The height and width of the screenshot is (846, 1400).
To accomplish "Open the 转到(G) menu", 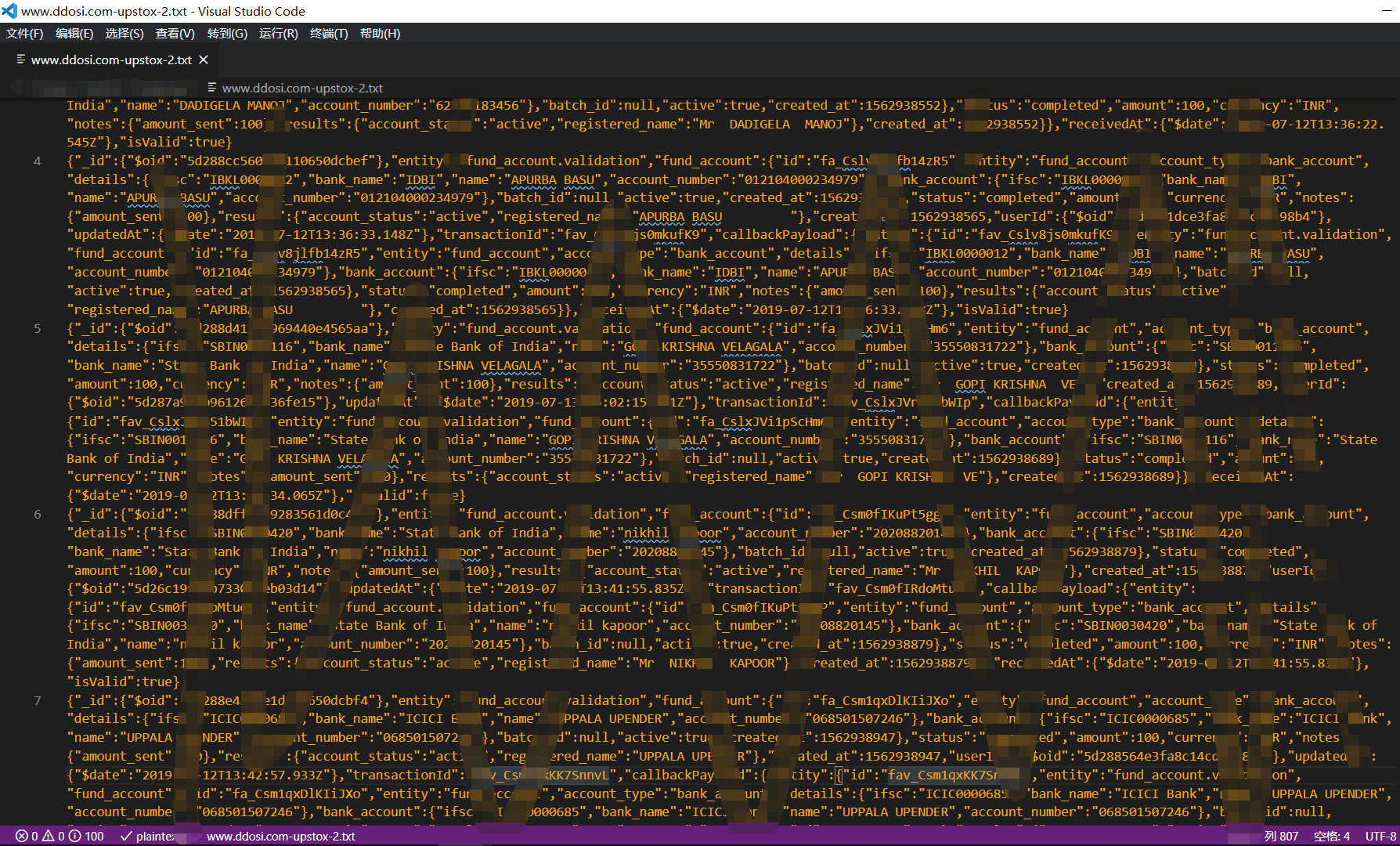I will pyautogui.click(x=227, y=34).
